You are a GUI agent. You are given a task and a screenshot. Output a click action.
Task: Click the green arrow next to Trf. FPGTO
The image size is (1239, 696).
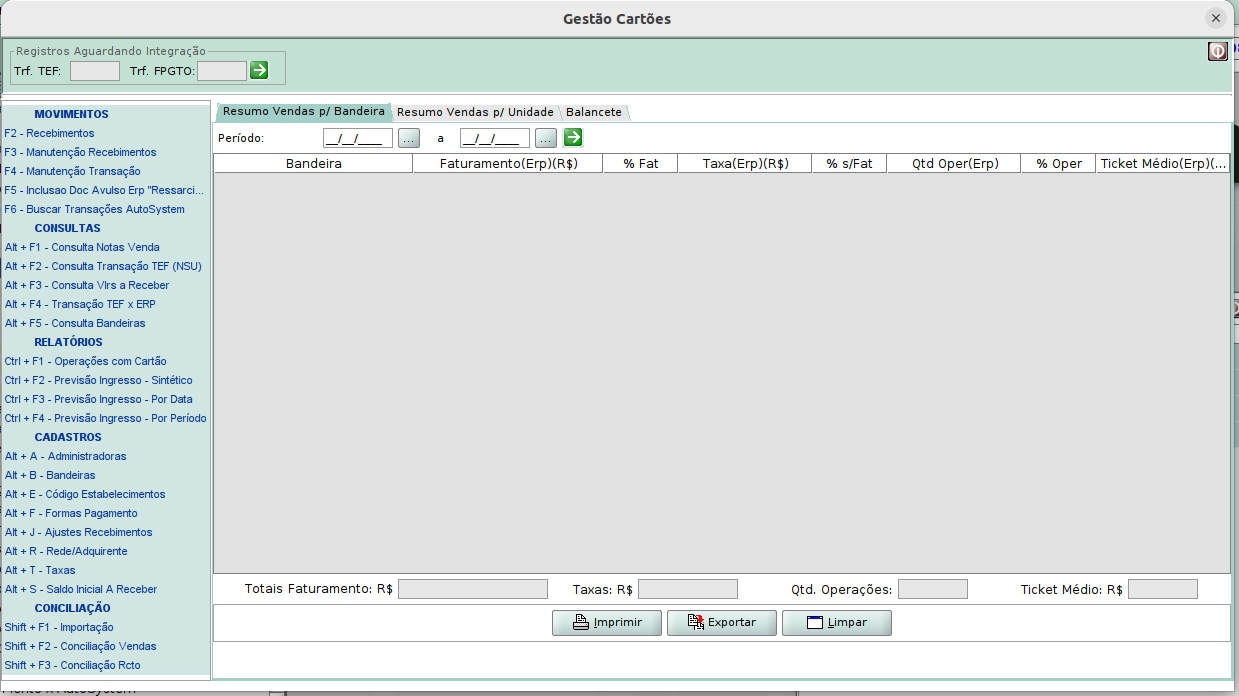tap(259, 70)
